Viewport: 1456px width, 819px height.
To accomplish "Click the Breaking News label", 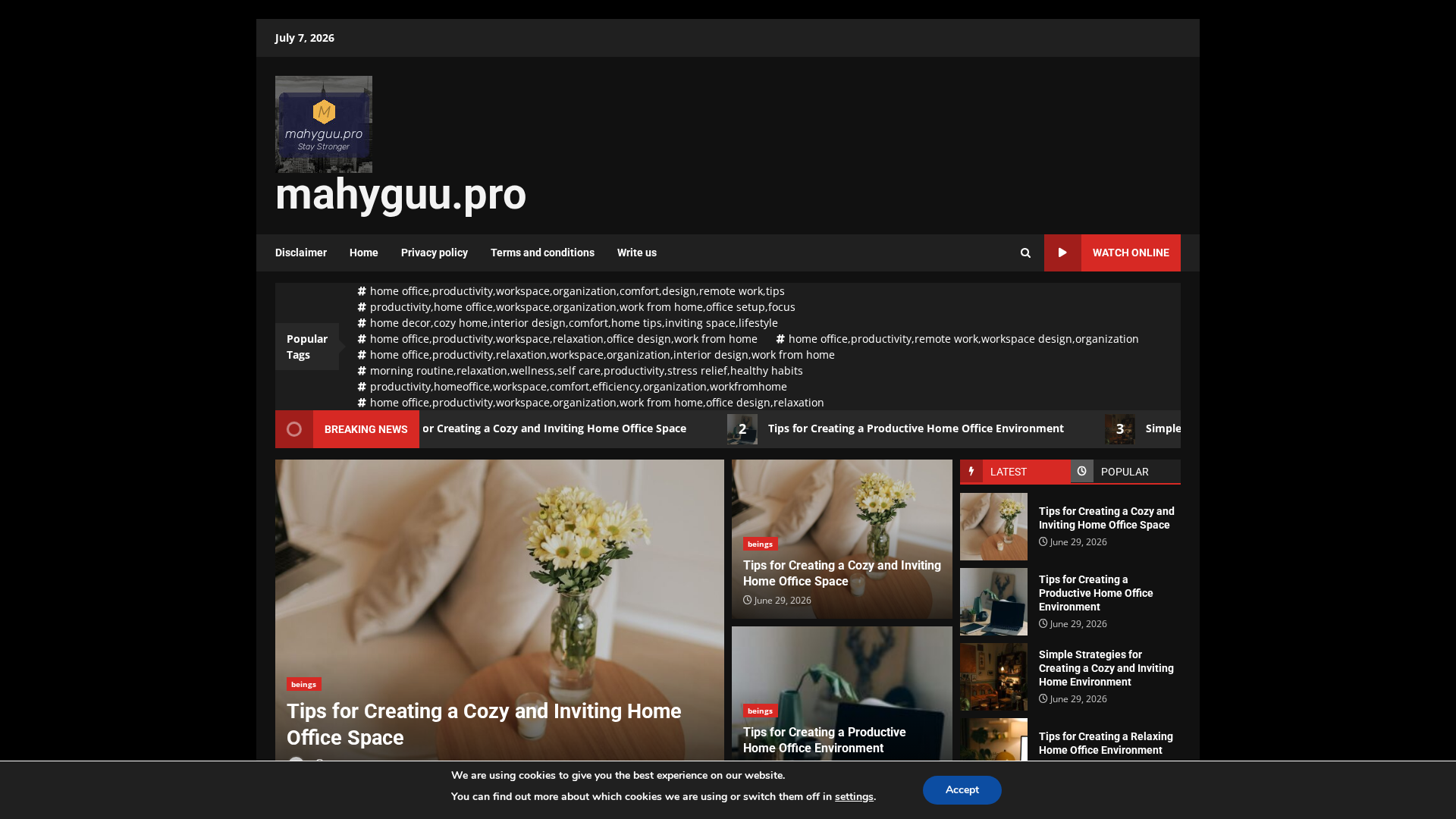I will tap(366, 429).
